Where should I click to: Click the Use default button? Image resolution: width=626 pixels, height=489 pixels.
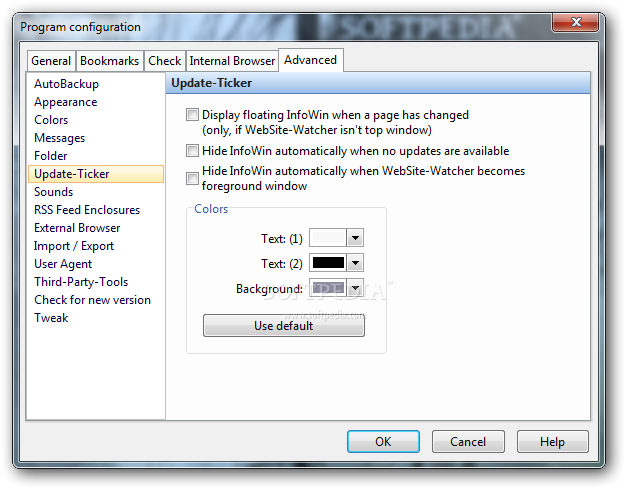click(284, 326)
